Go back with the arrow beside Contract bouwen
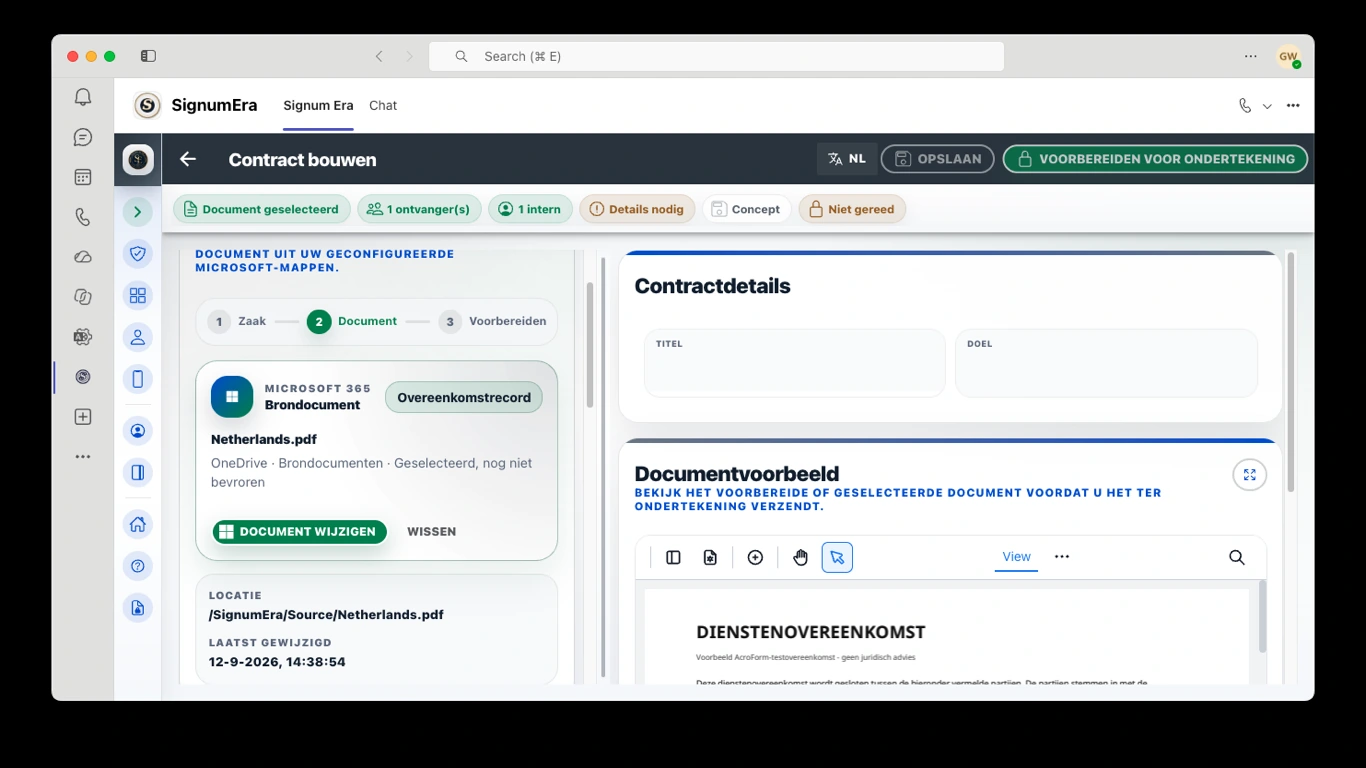Viewport: 1366px width, 768px height. (x=188, y=159)
